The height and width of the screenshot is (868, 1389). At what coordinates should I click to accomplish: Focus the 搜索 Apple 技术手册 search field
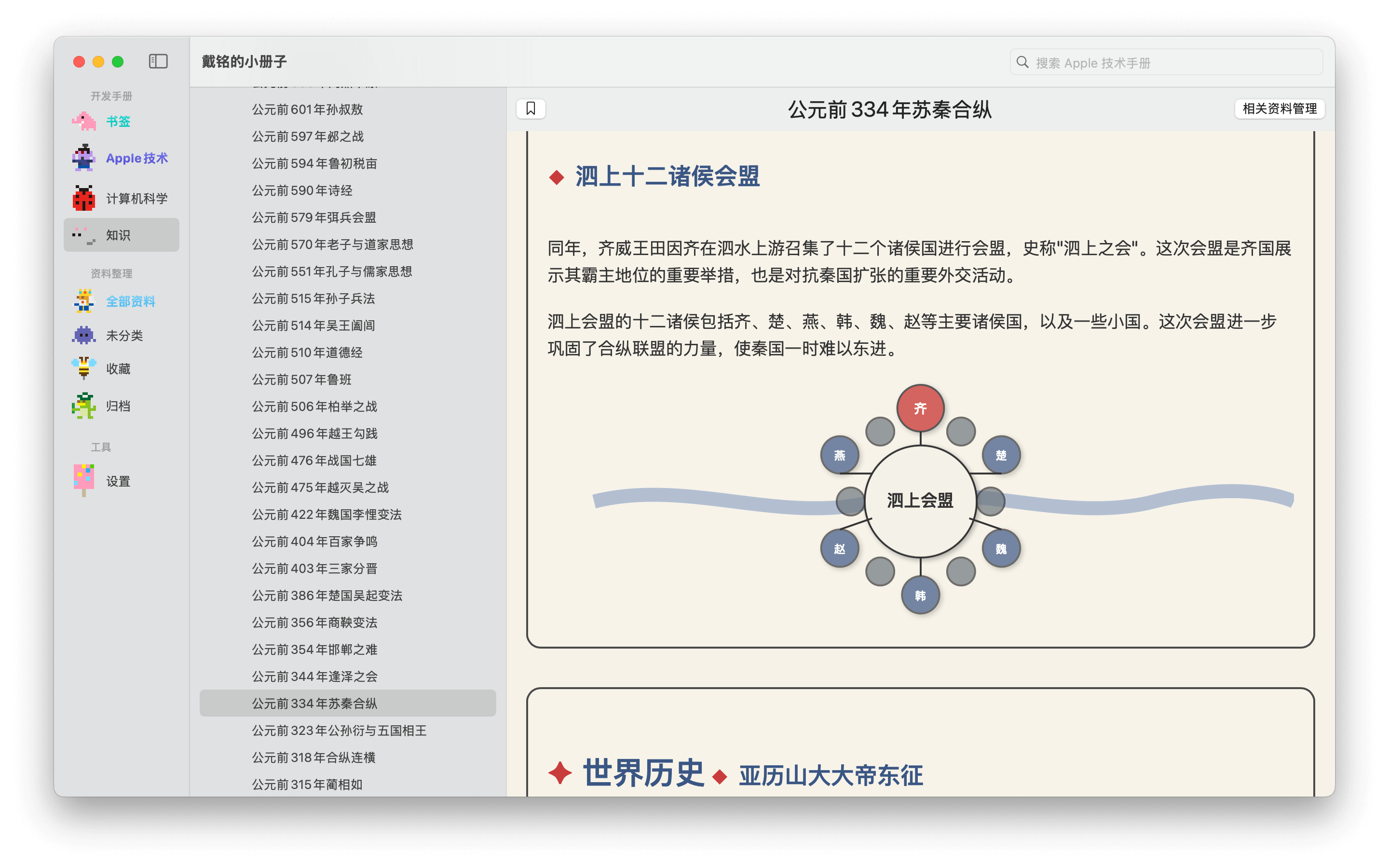tap(1166, 62)
